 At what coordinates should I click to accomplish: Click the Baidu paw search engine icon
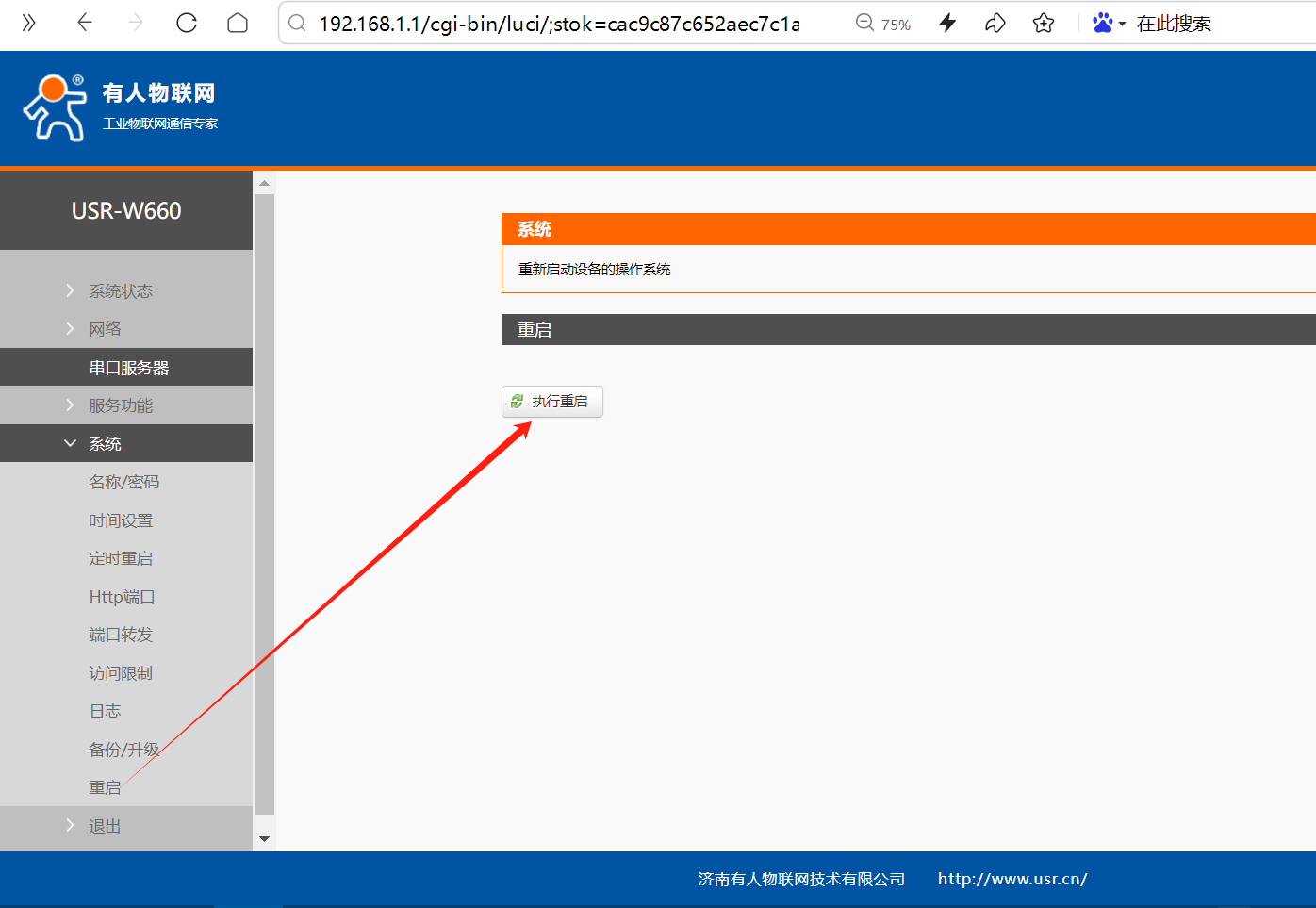pos(1102,24)
